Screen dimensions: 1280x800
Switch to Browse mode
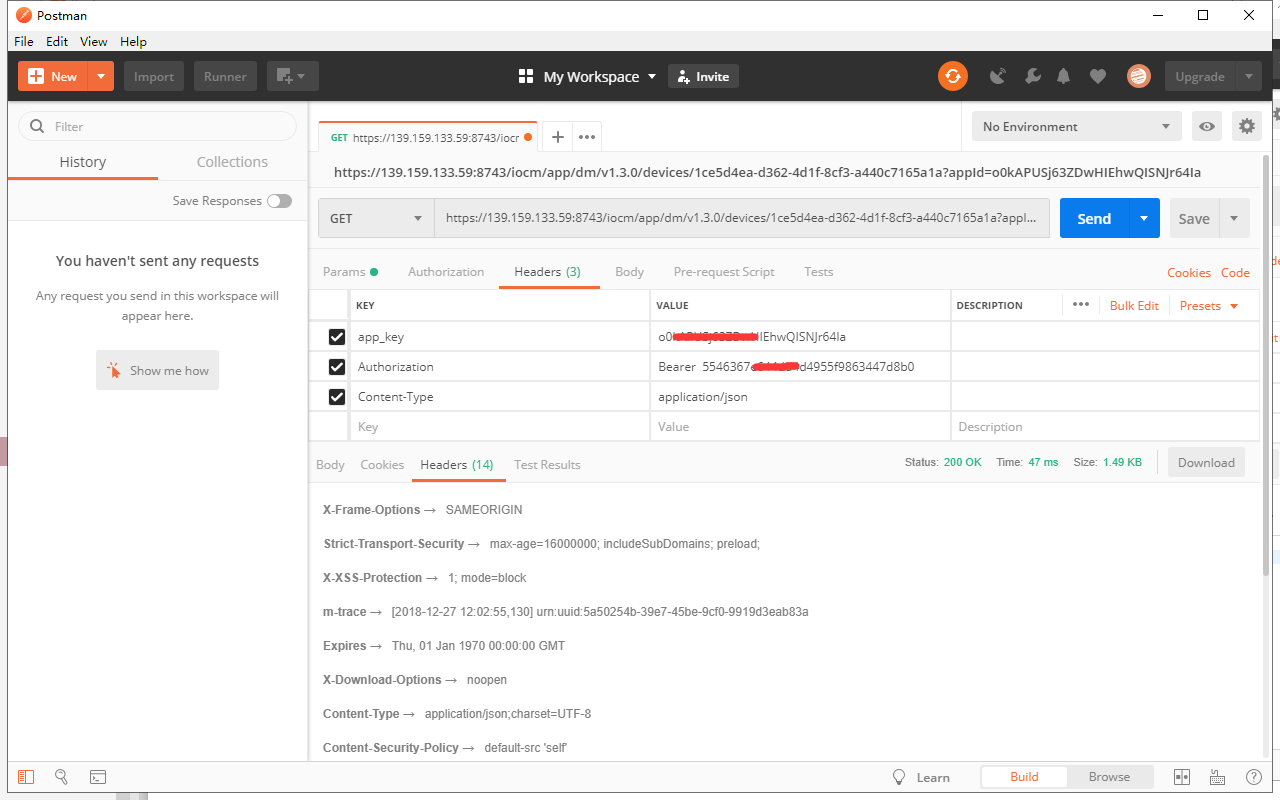coord(1109,777)
